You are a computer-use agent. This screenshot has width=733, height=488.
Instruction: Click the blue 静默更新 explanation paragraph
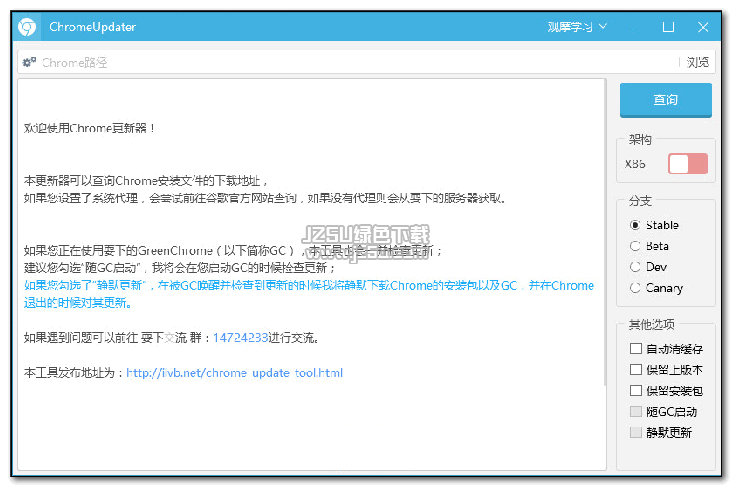309,294
